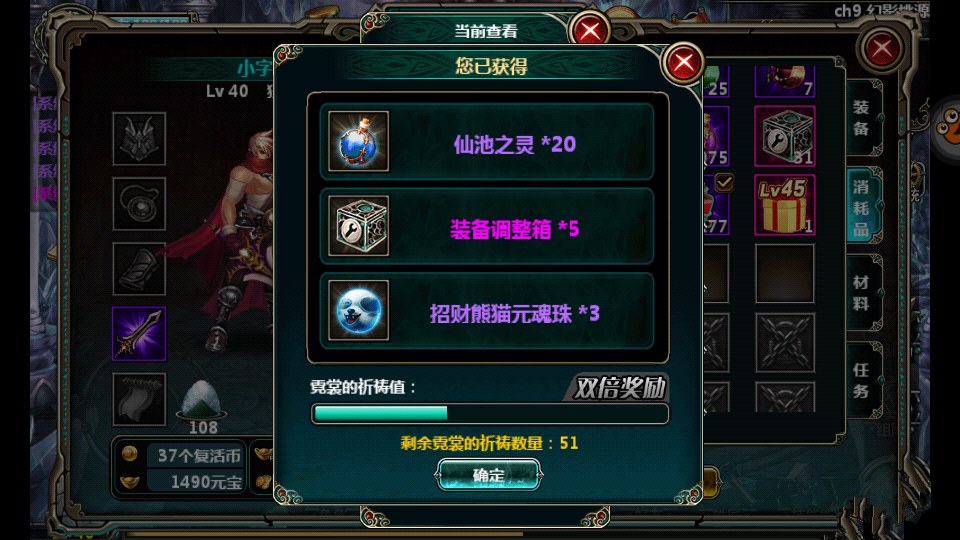Screen dimensions: 960x540
Task: Click the 仙池之灵 blue potion orb icon
Action: tap(358, 141)
